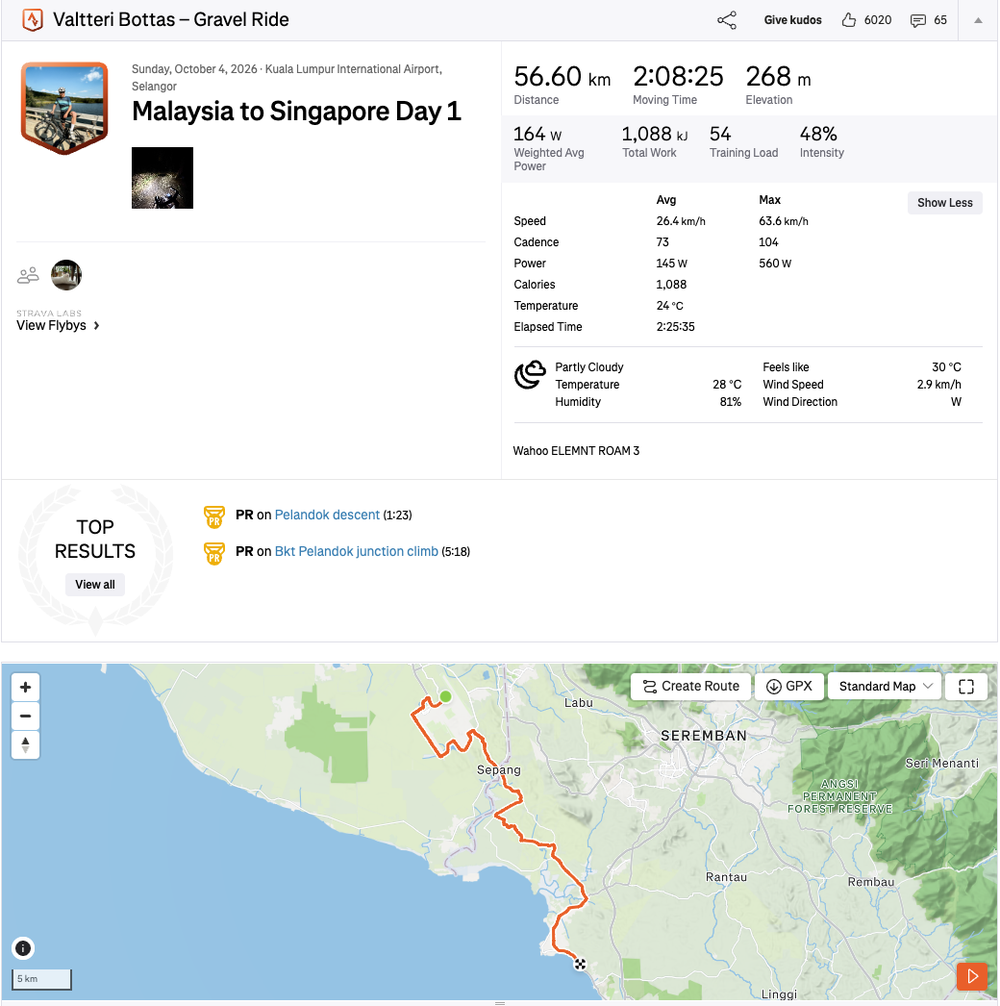Viewport: 1000px width, 1006px height.
Task: Open the night ride photo thumbnail
Action: [162, 178]
